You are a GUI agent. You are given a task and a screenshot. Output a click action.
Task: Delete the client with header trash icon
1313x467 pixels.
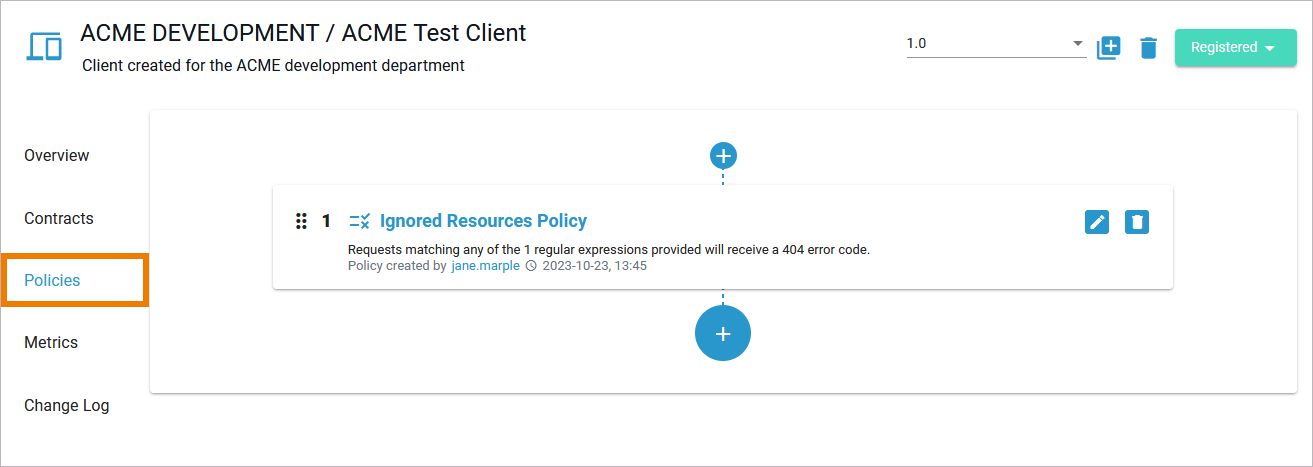1148,47
